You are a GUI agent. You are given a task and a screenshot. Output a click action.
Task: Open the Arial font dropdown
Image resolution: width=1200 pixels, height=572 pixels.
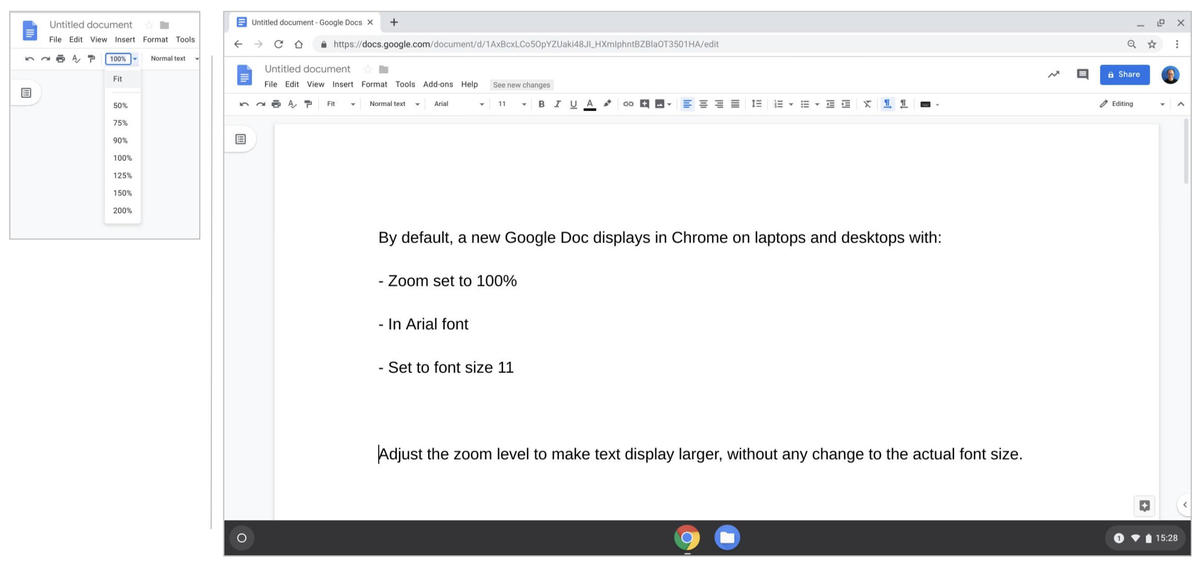[459, 104]
